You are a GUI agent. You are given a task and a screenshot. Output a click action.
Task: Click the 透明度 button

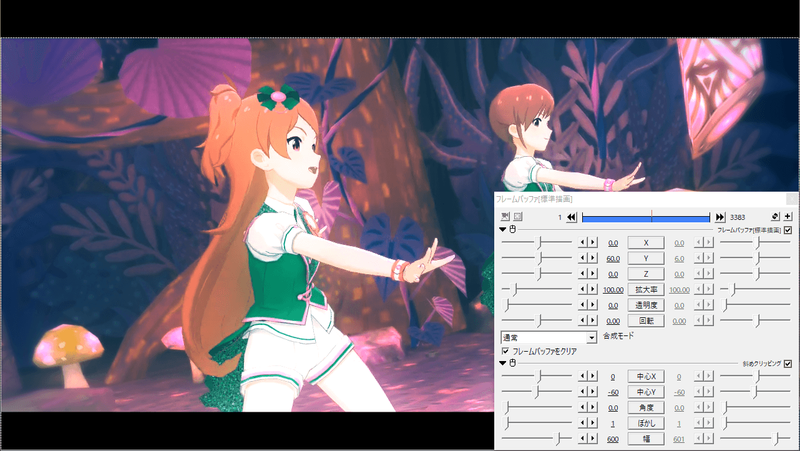pos(646,305)
